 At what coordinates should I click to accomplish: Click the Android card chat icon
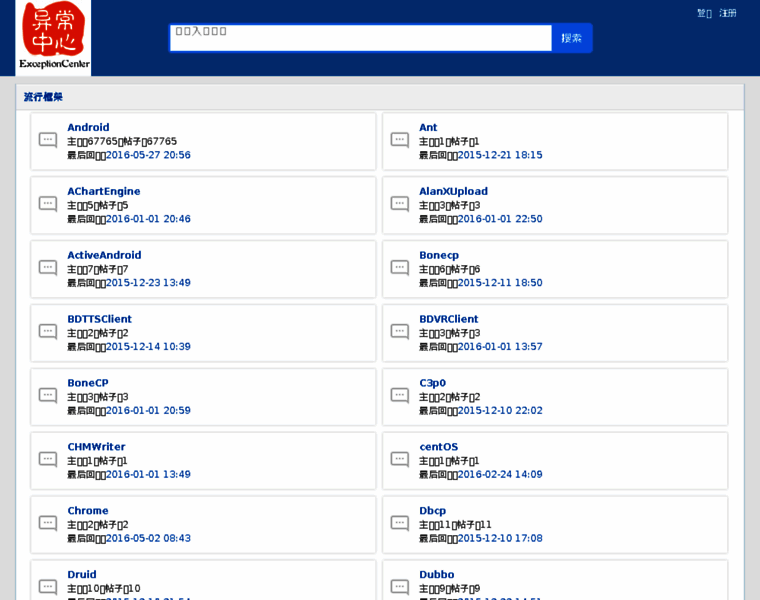click(48, 140)
